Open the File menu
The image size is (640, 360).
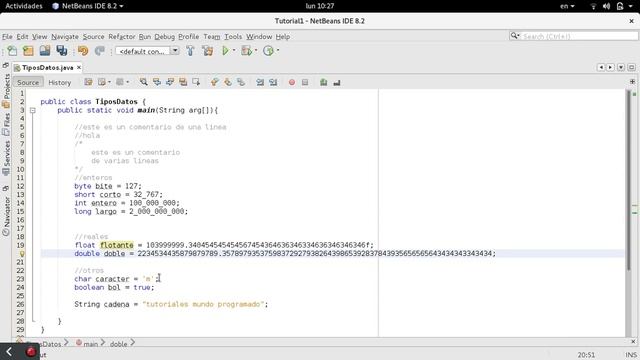[7, 37]
